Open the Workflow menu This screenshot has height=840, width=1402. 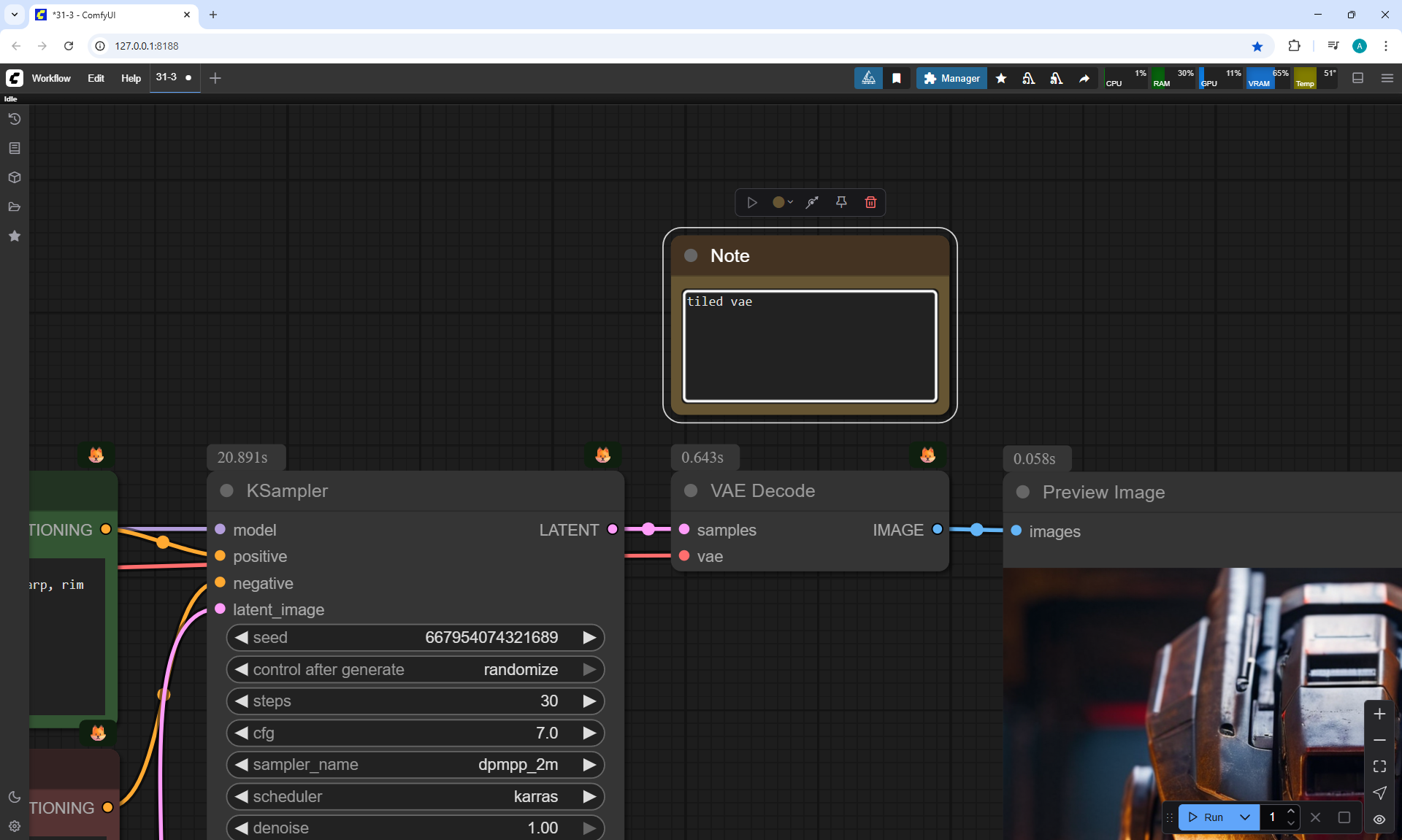click(x=51, y=78)
